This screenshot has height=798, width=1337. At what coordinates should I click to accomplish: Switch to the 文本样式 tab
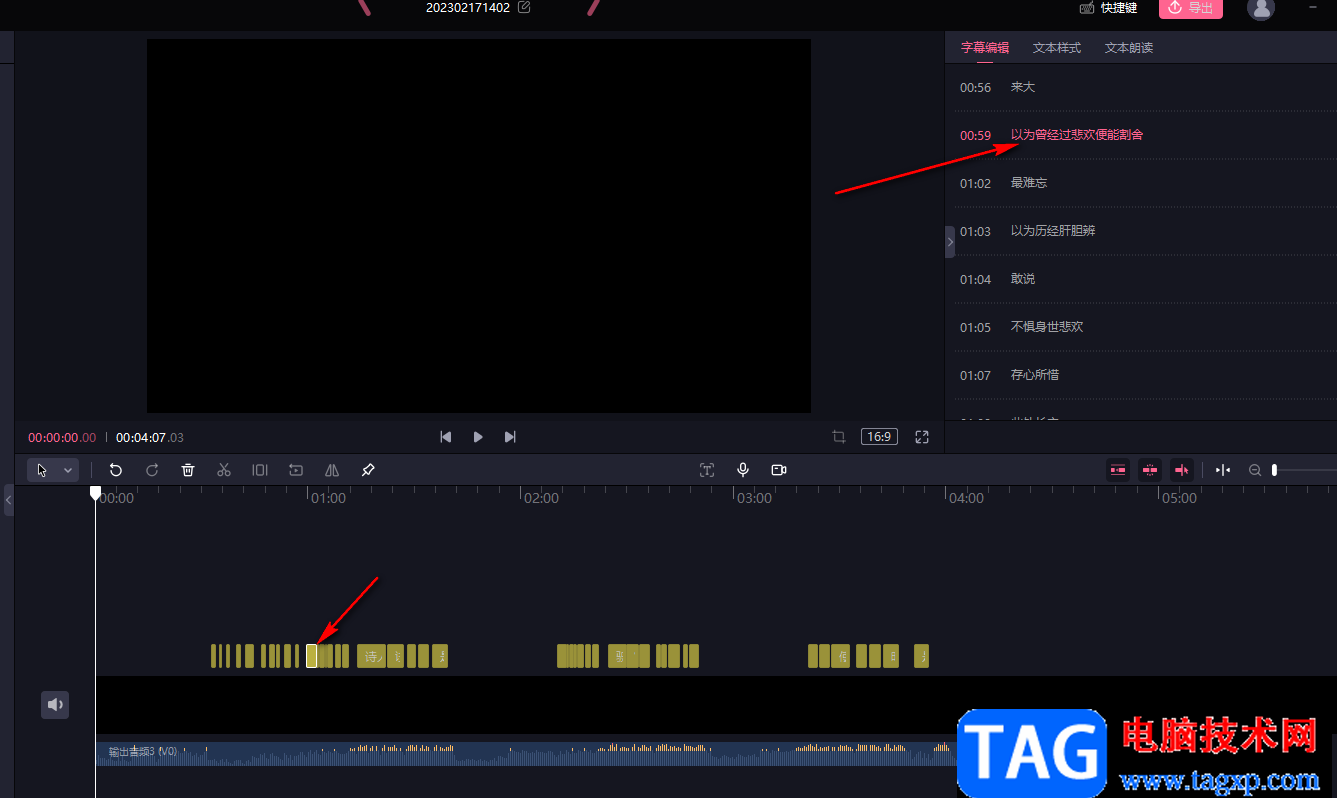tap(1057, 47)
